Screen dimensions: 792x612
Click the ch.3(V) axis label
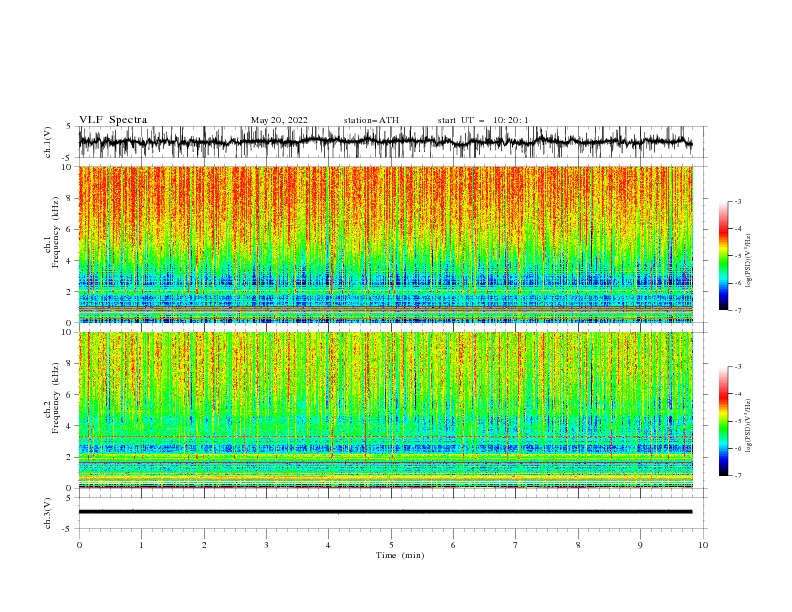pyautogui.click(x=48, y=513)
